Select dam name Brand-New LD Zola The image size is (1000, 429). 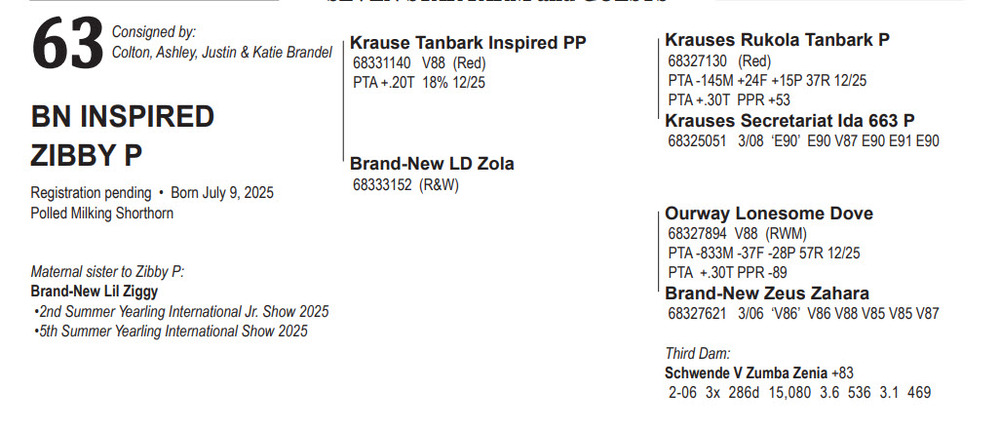click(x=432, y=163)
